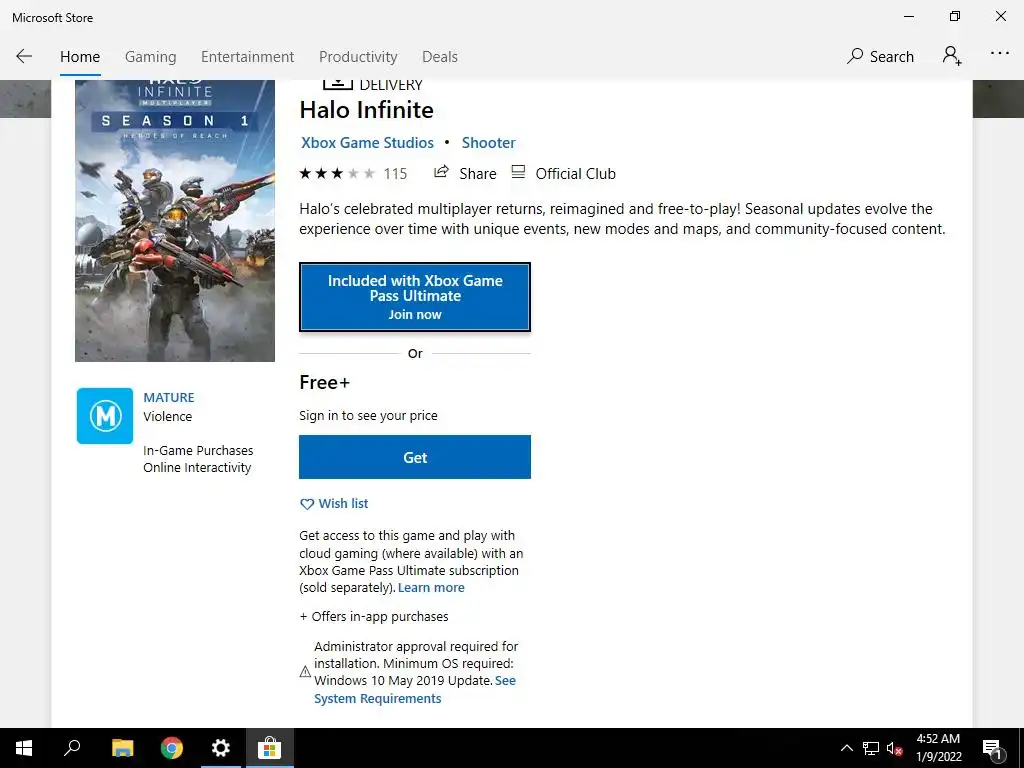Click the Get button
Viewport: 1024px width, 768px height.
point(415,457)
